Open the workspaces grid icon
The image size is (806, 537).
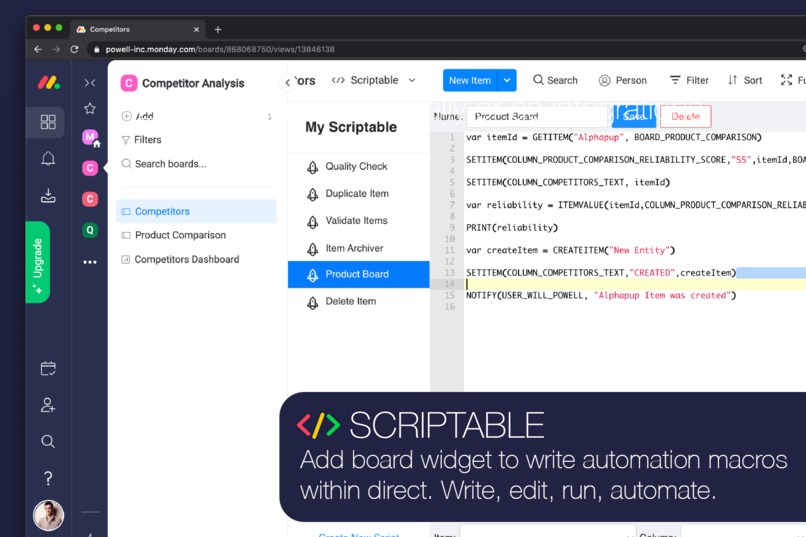(48, 122)
